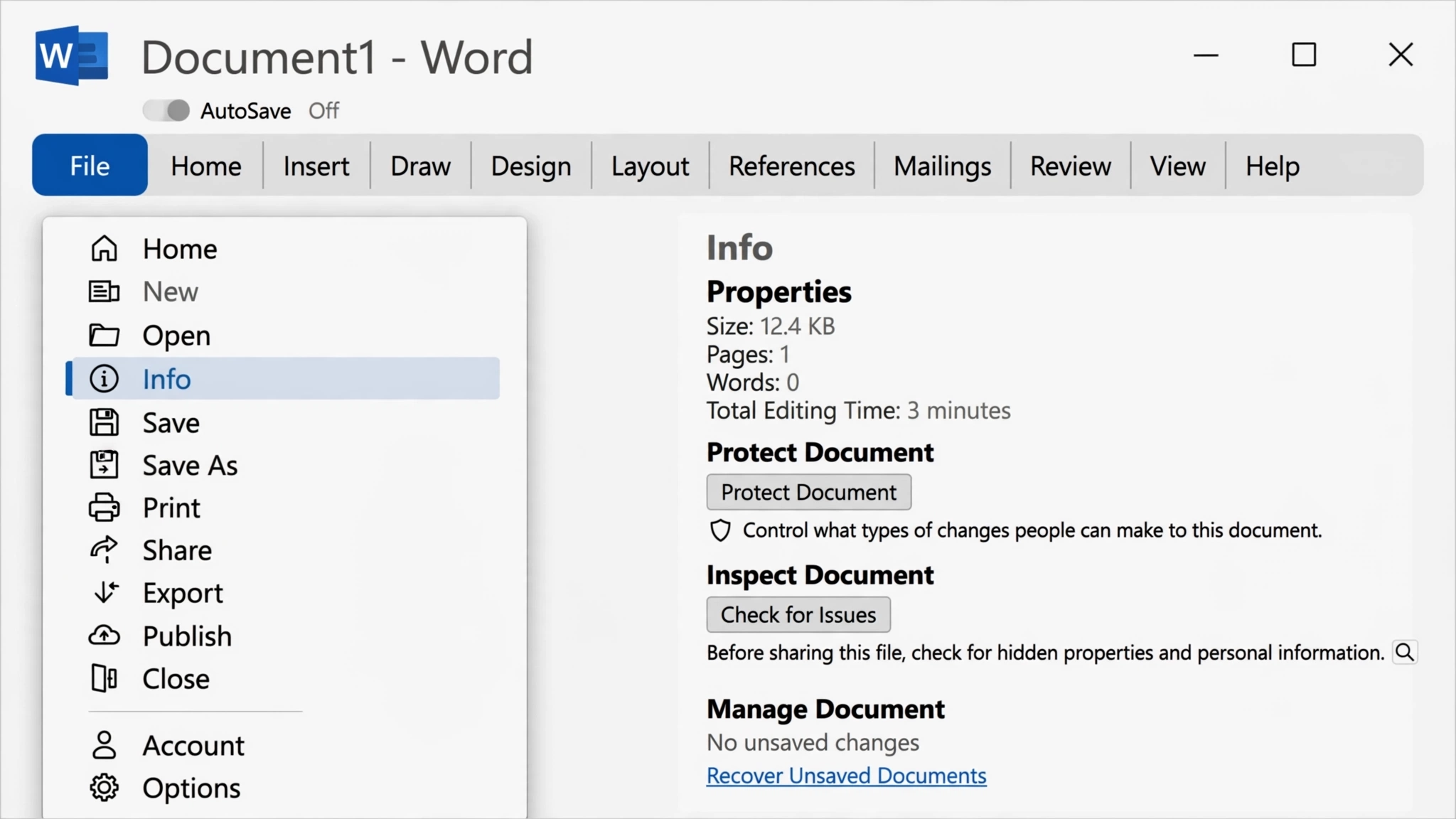The height and width of the screenshot is (819, 1456).
Task: Select Home label in the backstage menu
Action: tap(180, 249)
